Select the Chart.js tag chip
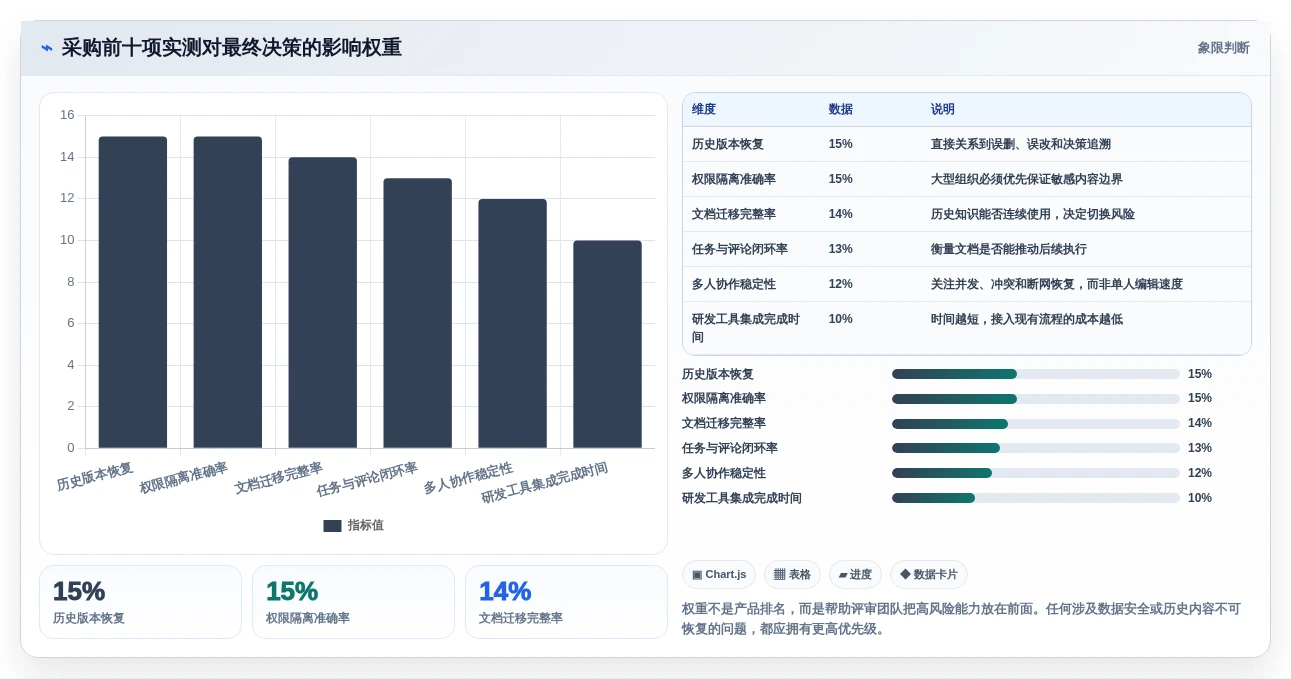This screenshot has width=1291, height=679. click(x=719, y=574)
